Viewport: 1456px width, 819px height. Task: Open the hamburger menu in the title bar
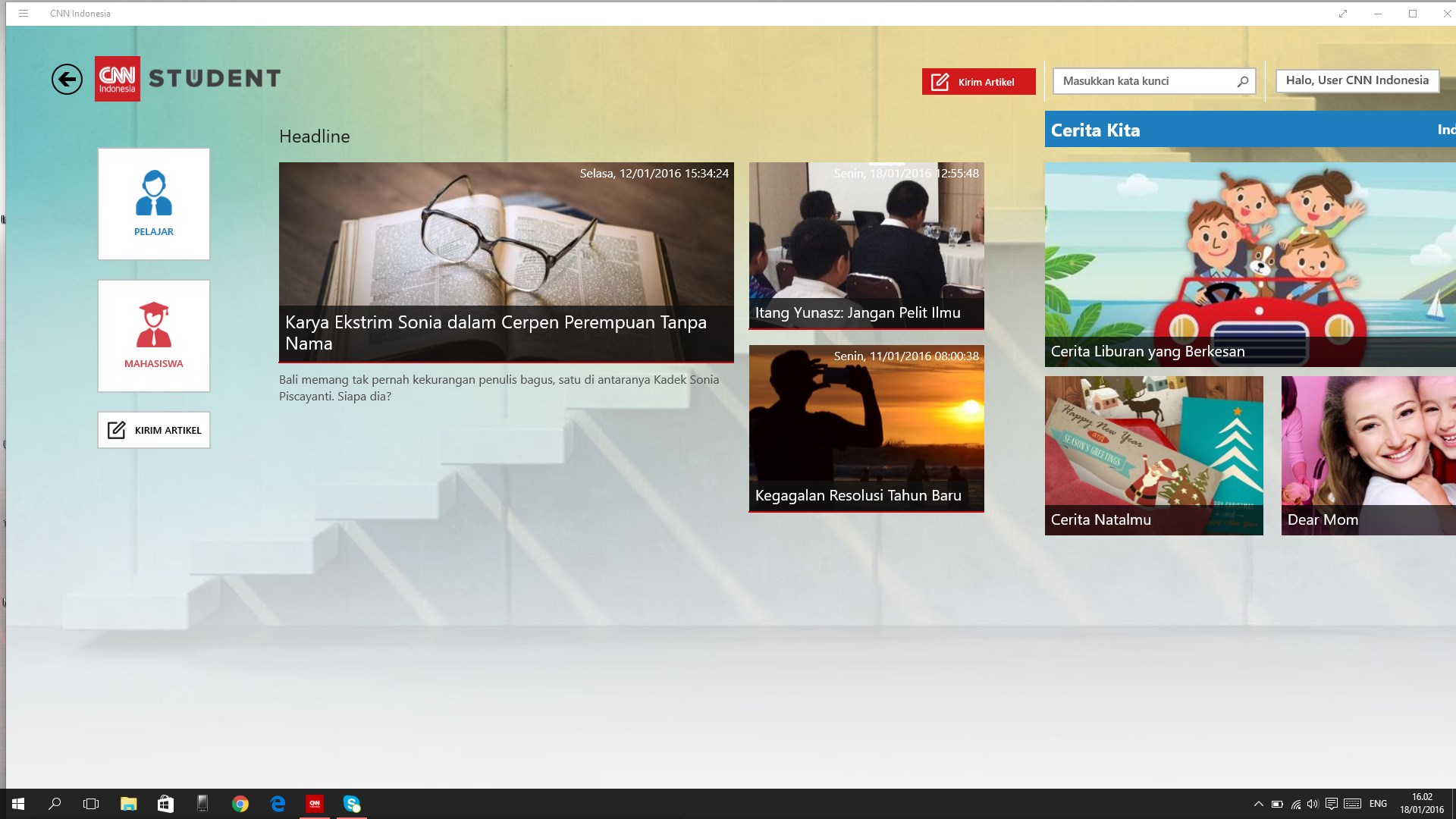24,13
